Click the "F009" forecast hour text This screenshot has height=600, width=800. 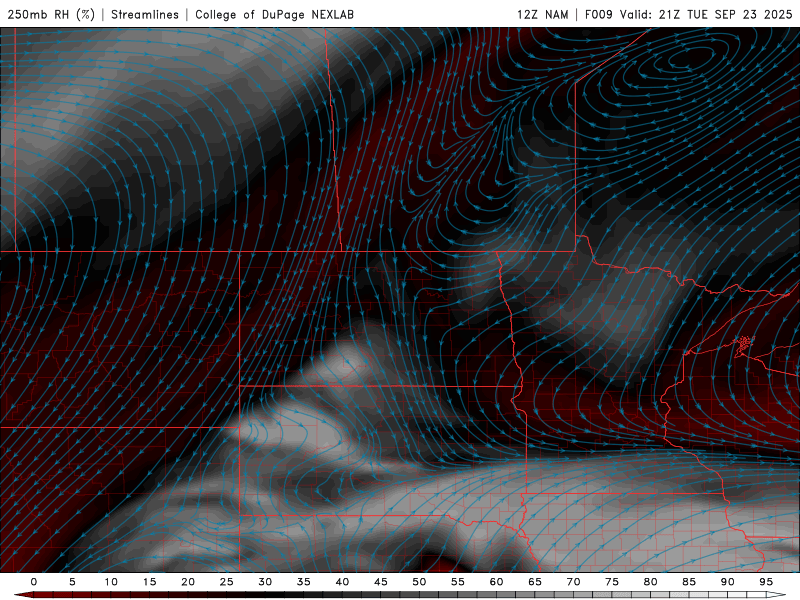598,14
